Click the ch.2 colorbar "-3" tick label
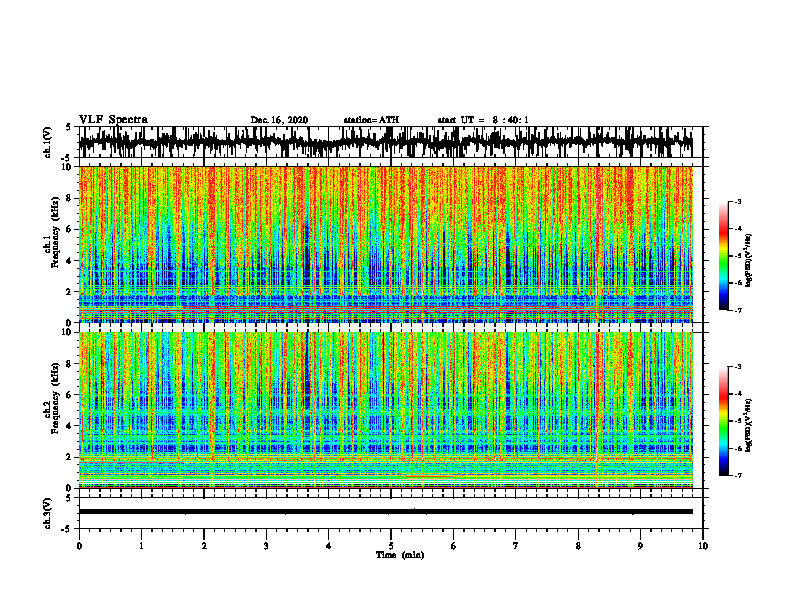Screen dimensions: 792x612 738,367
